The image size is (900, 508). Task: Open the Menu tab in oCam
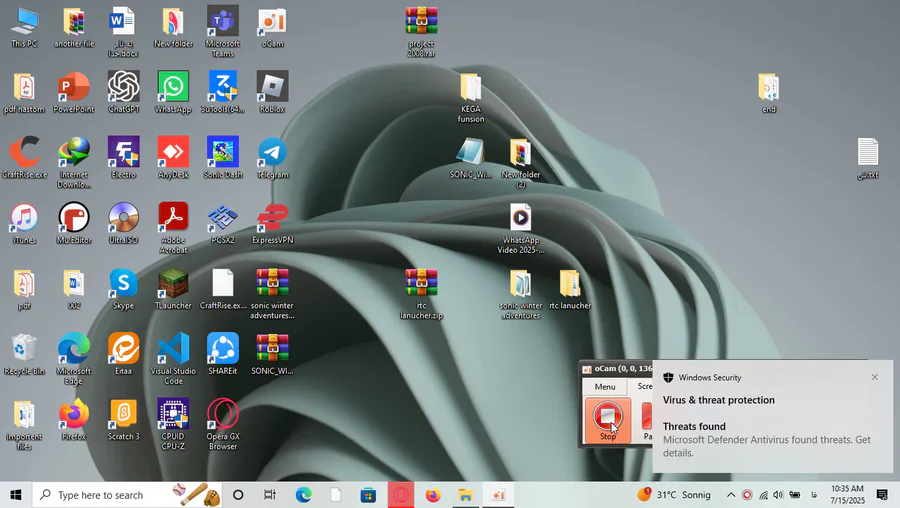(604, 386)
